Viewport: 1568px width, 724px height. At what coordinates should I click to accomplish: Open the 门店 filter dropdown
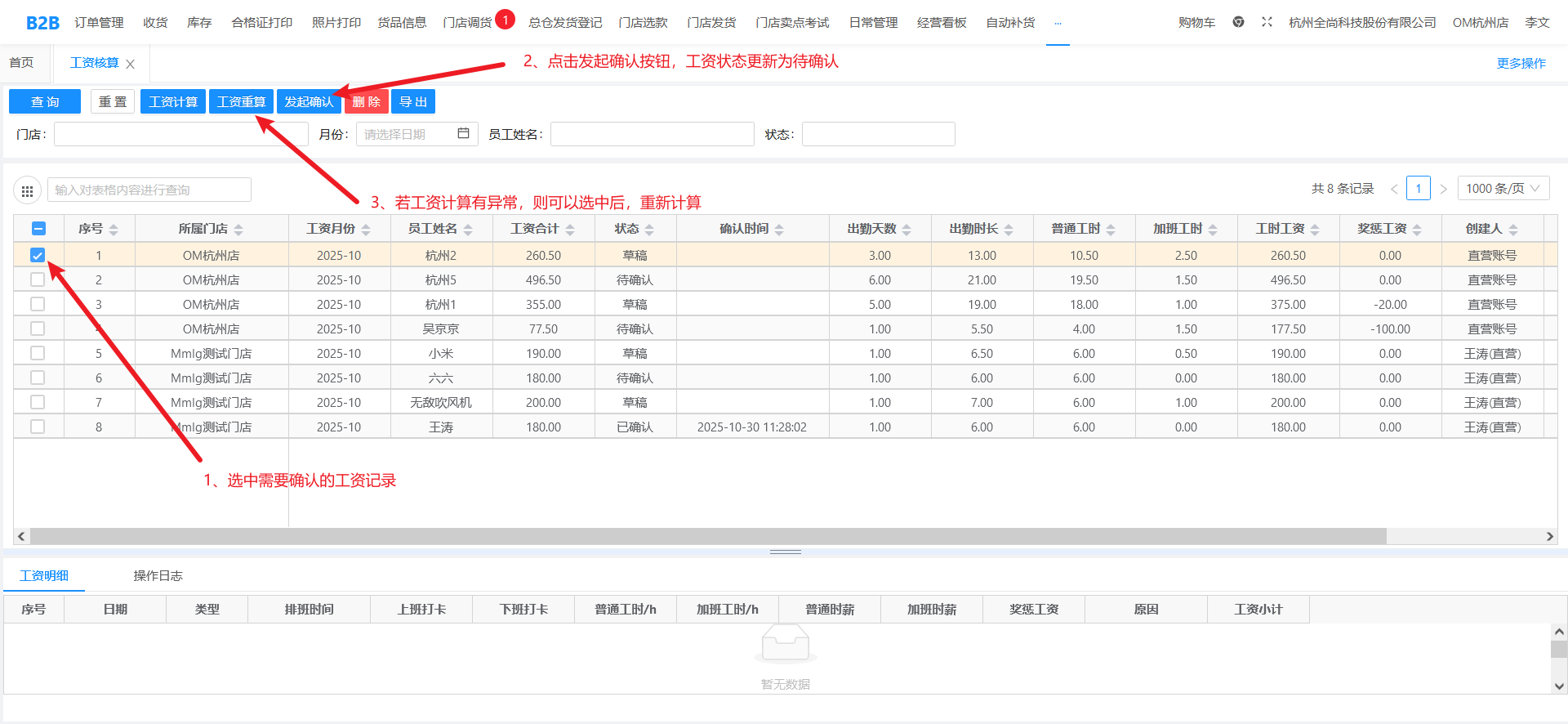180,134
